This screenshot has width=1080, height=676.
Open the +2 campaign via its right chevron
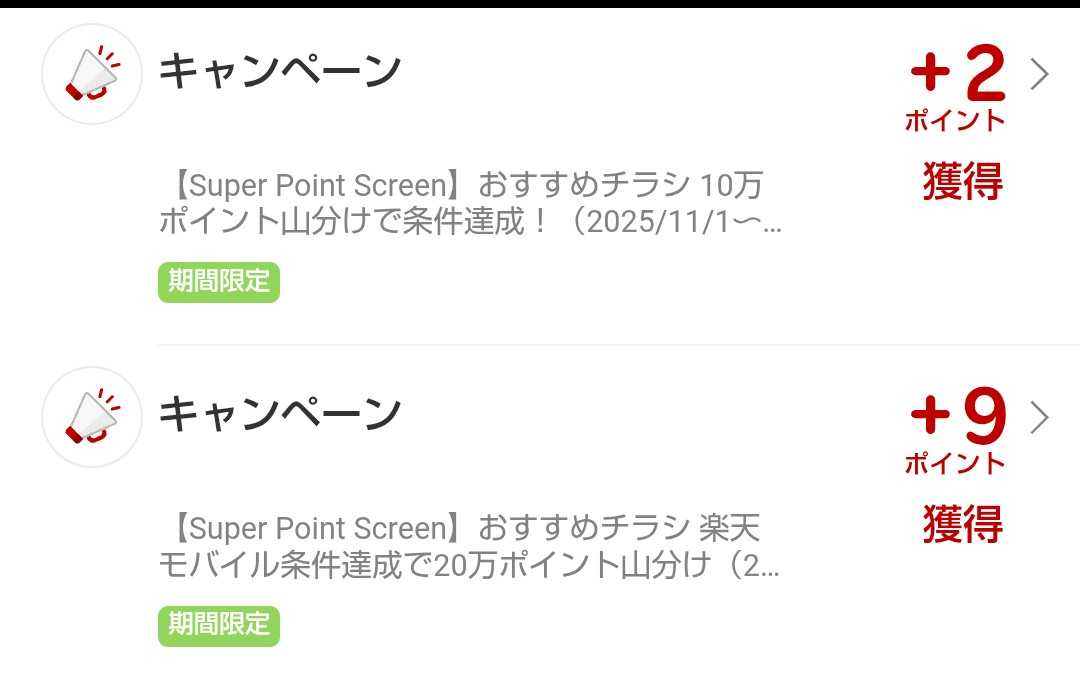click(x=1040, y=74)
